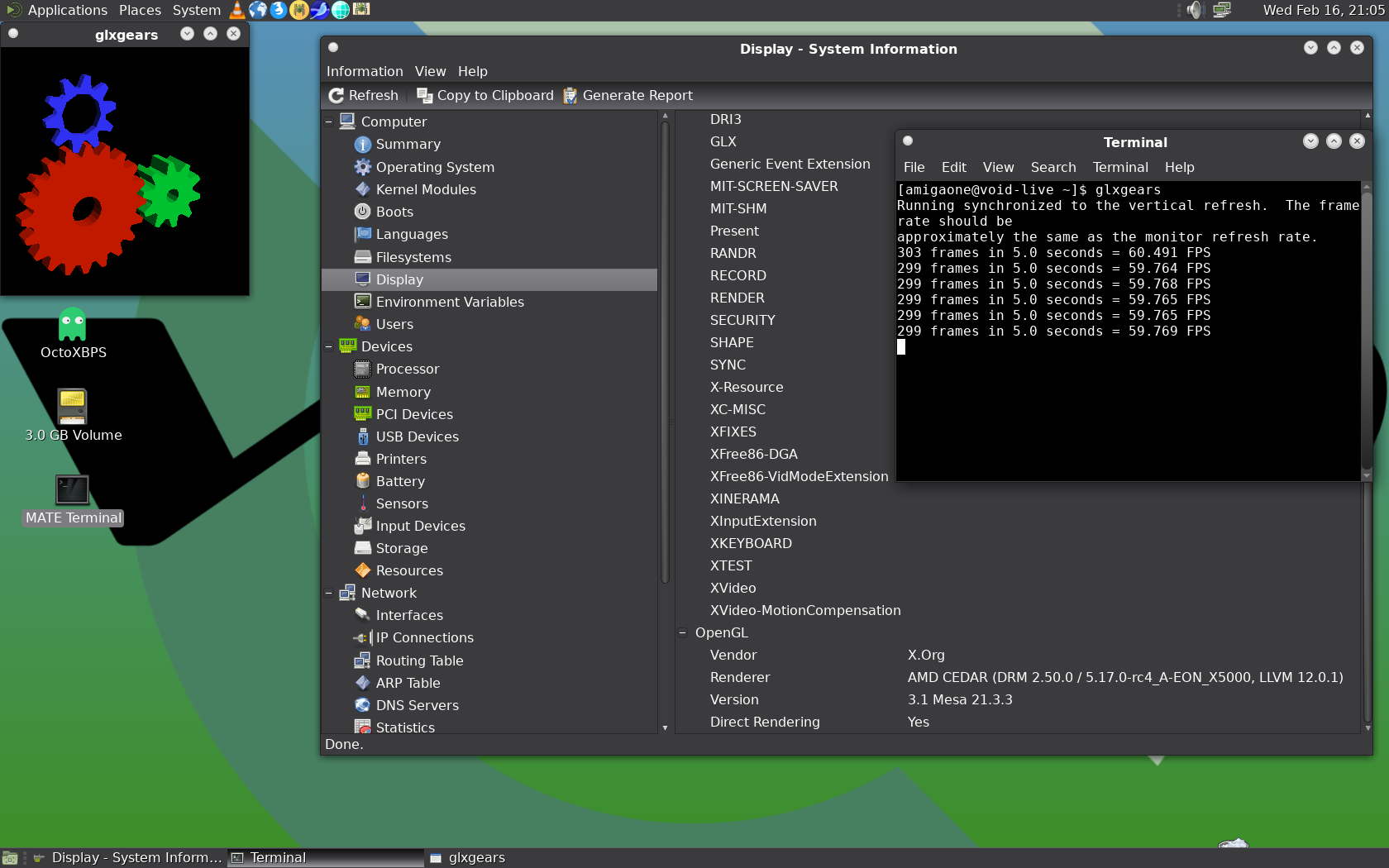Select USB Devices entry
The image size is (1389, 868).
click(417, 436)
